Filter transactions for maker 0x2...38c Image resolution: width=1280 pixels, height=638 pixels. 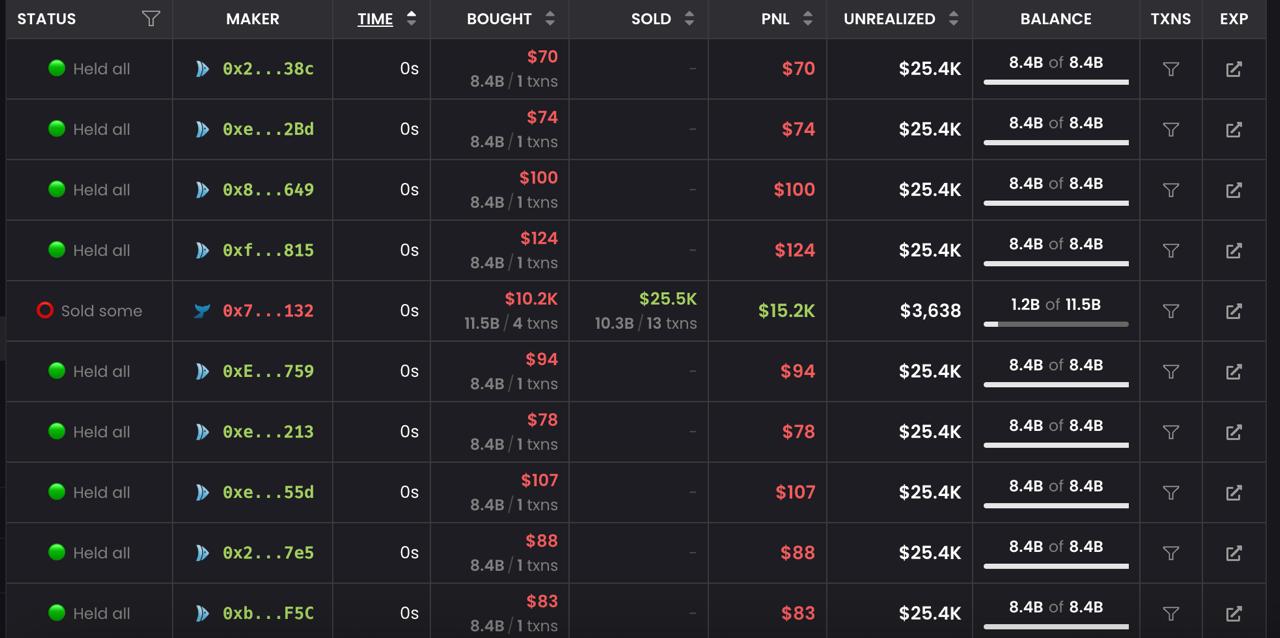[x=1171, y=69]
